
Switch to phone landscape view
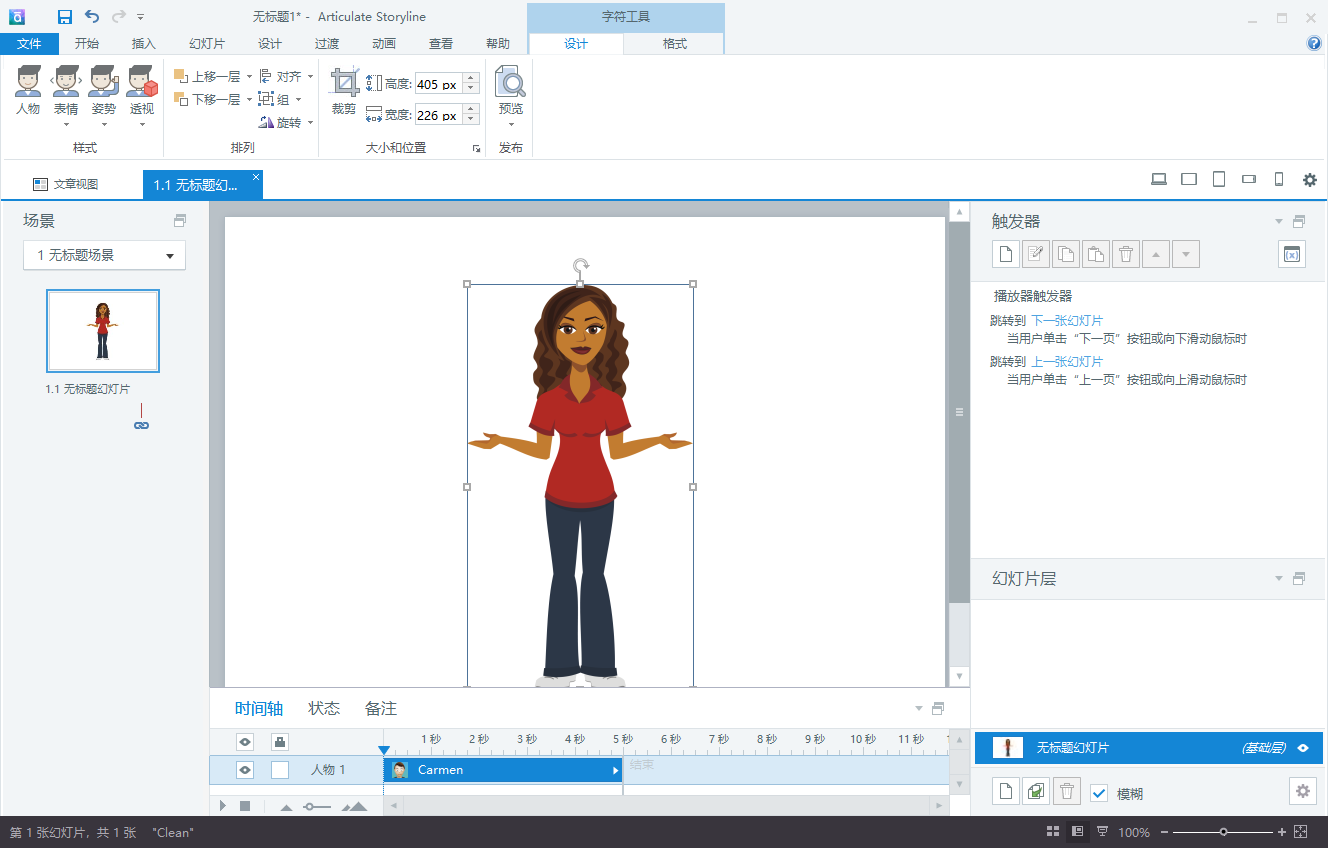1248,179
